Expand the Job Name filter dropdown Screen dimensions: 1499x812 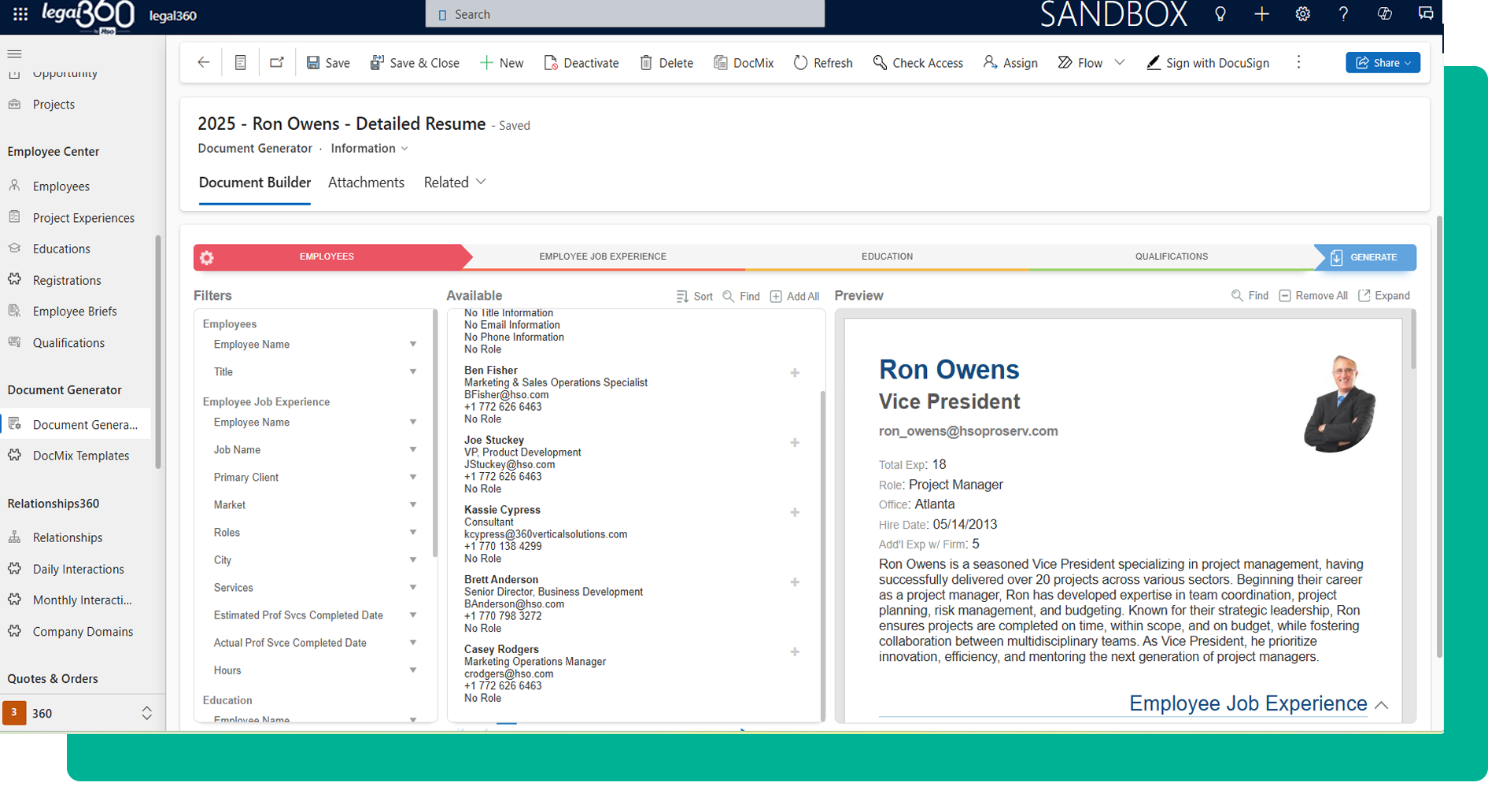point(412,450)
